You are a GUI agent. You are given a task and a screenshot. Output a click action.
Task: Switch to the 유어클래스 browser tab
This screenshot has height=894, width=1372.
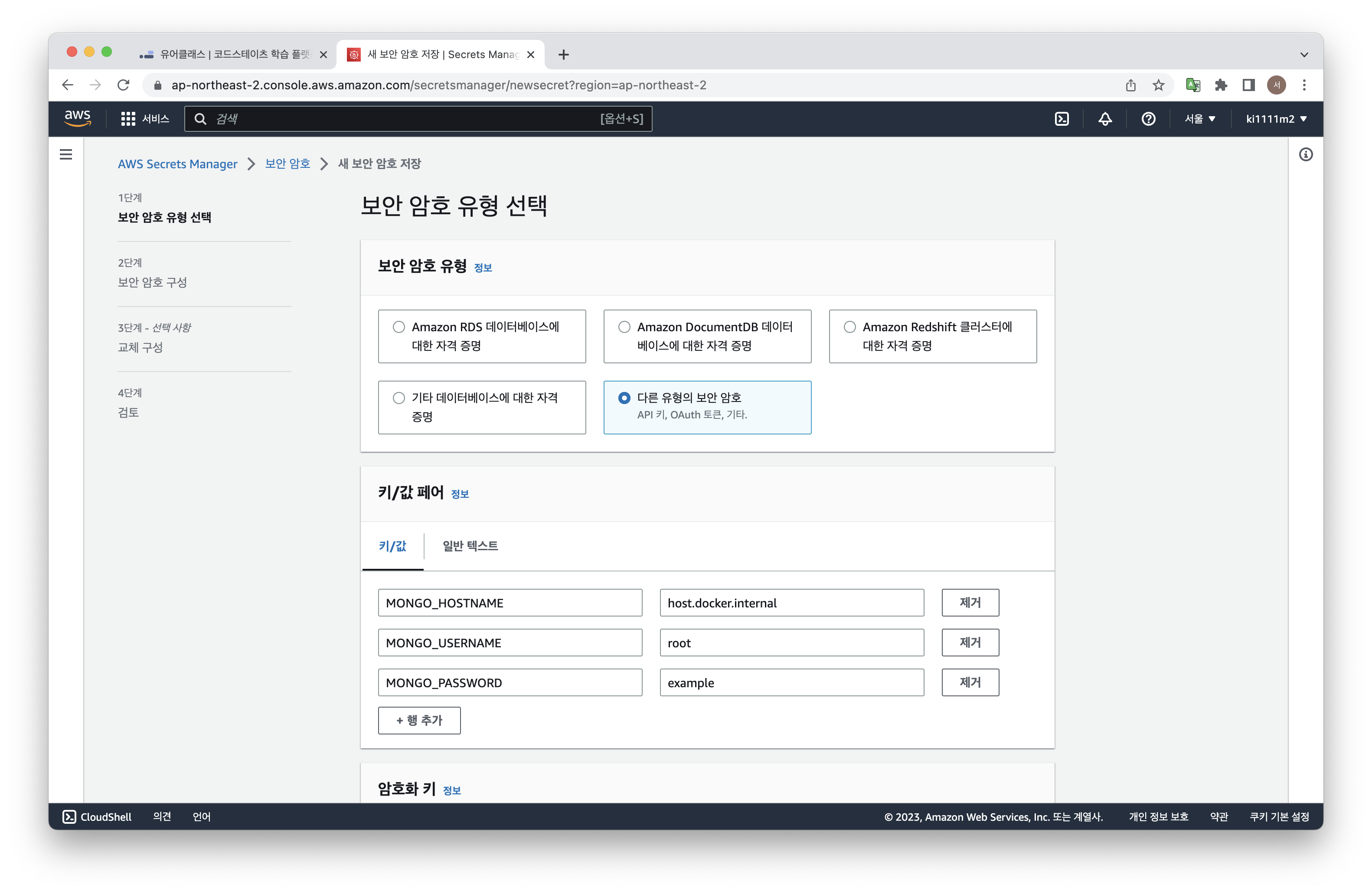coord(233,55)
